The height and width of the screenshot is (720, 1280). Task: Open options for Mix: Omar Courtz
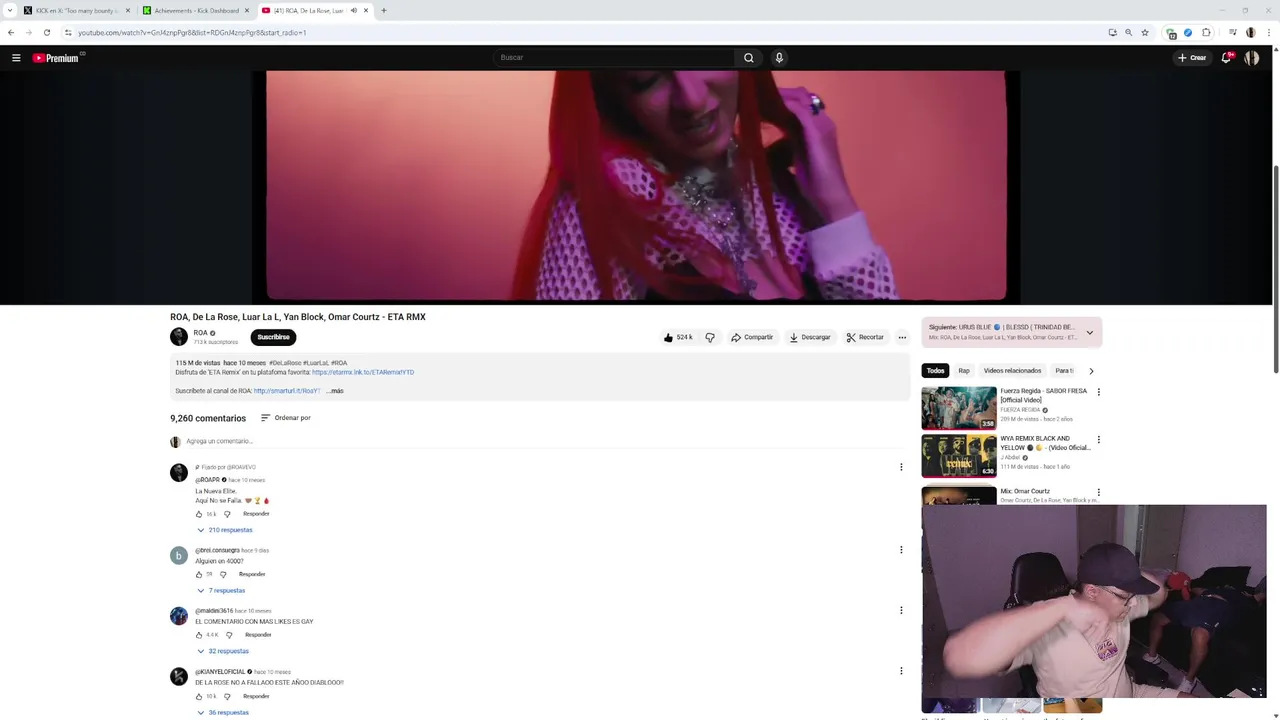pos(1098,492)
